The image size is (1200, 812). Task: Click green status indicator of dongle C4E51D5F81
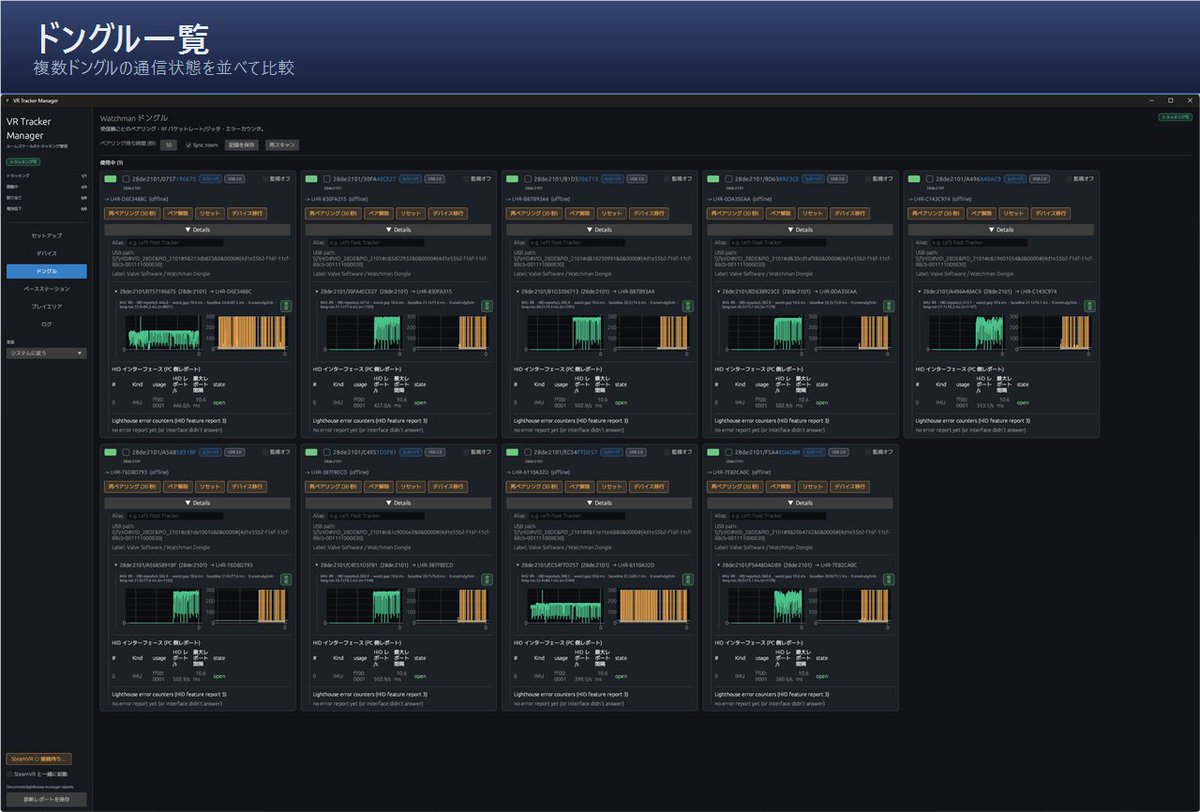[312, 453]
